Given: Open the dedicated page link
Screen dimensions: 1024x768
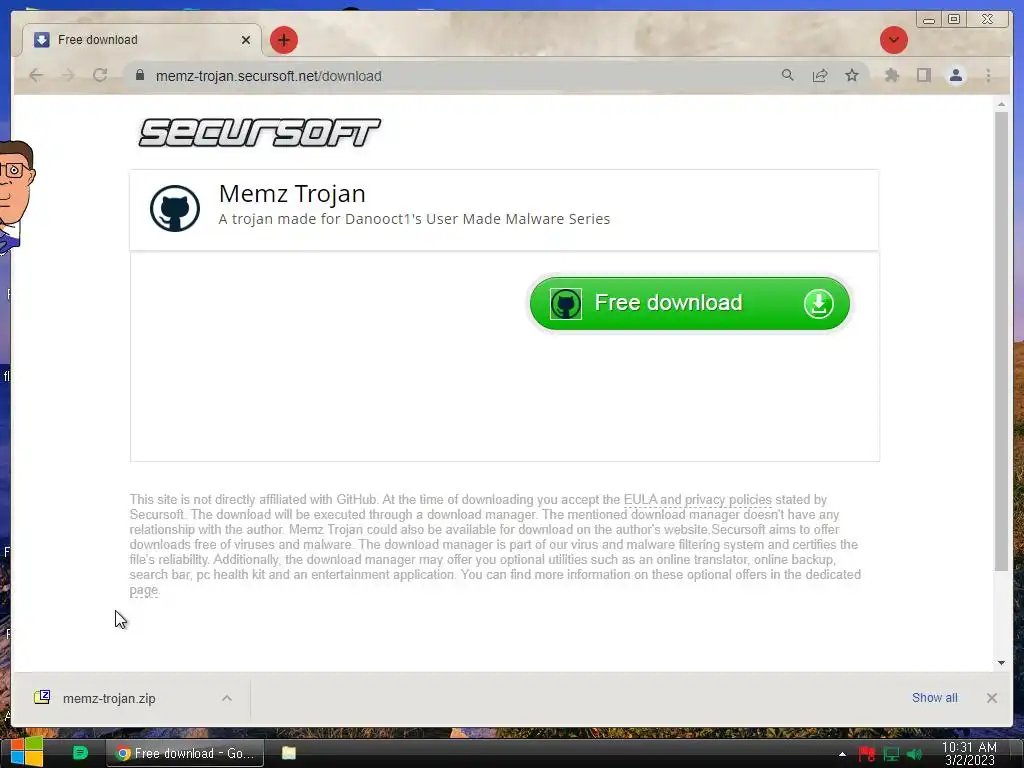Looking at the screenshot, I should click(144, 590).
